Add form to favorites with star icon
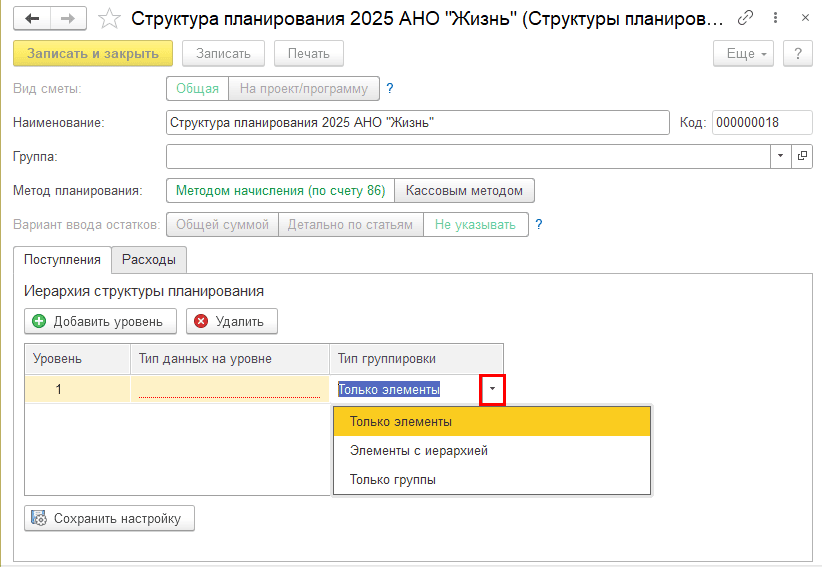 [112, 18]
